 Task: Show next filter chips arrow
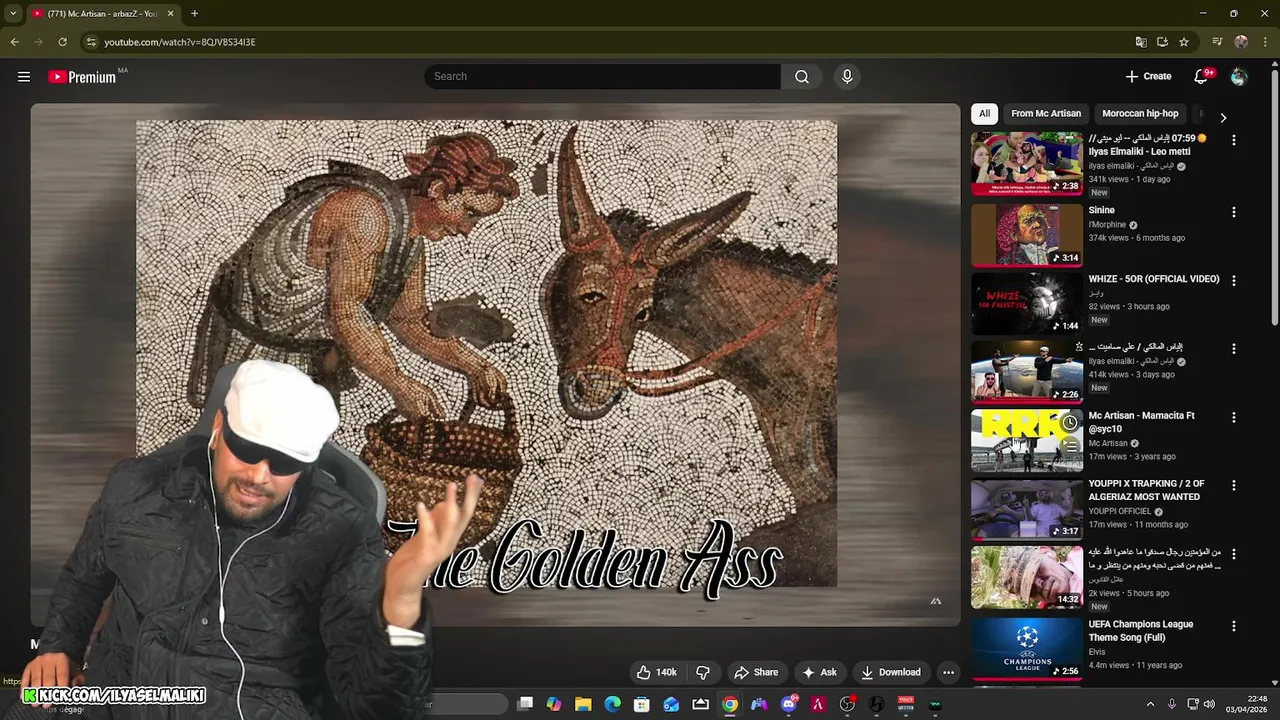click(1223, 117)
